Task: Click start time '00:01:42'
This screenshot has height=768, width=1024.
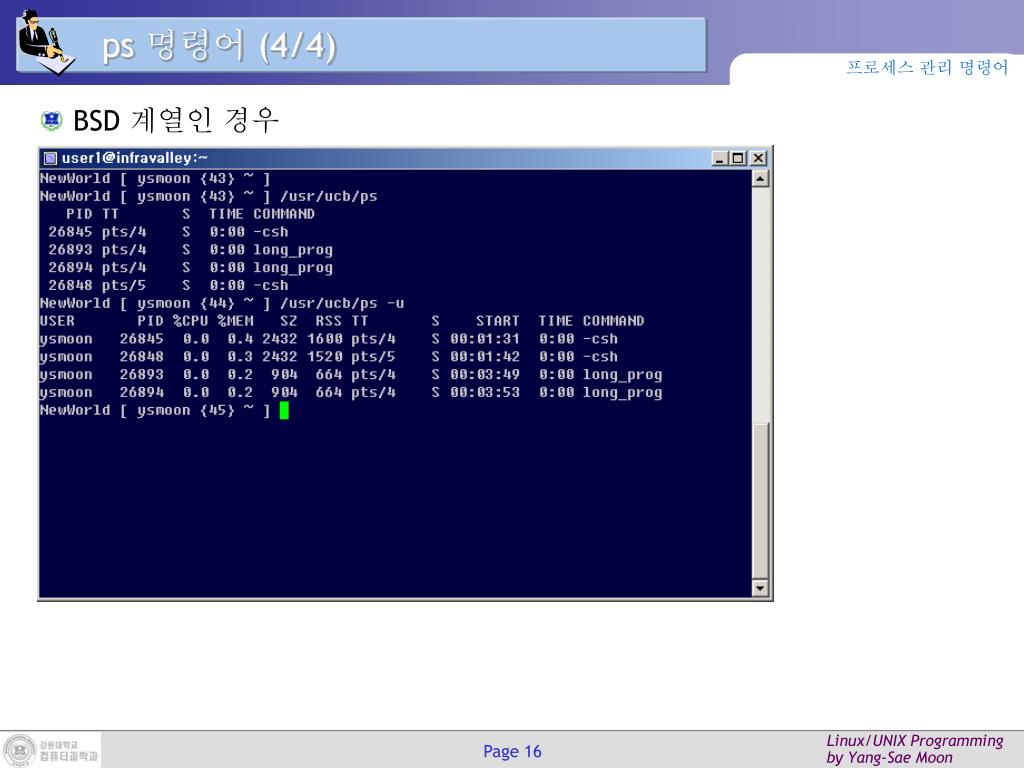Action: [x=485, y=357]
